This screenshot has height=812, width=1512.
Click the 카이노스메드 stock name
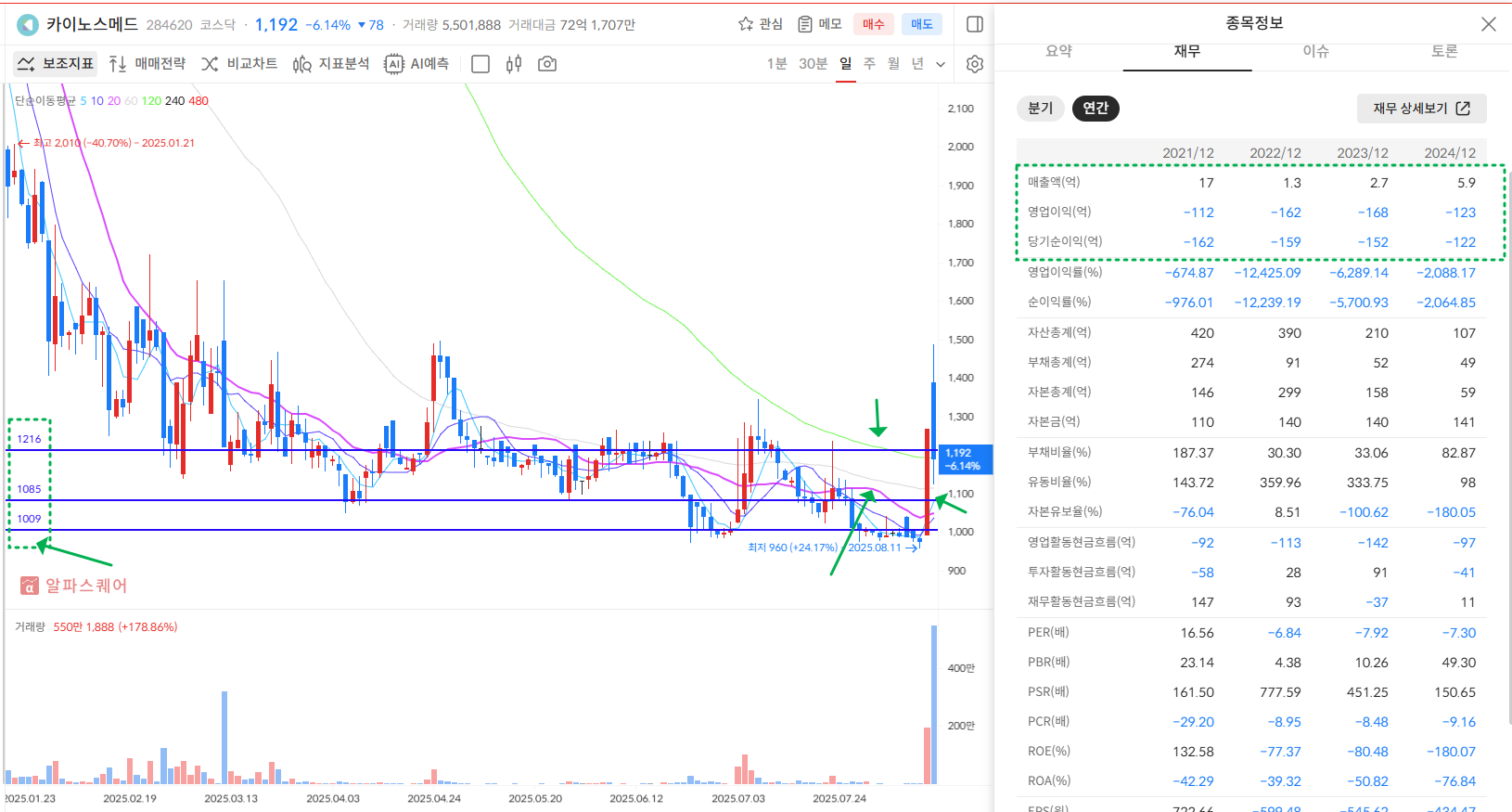pos(92,24)
